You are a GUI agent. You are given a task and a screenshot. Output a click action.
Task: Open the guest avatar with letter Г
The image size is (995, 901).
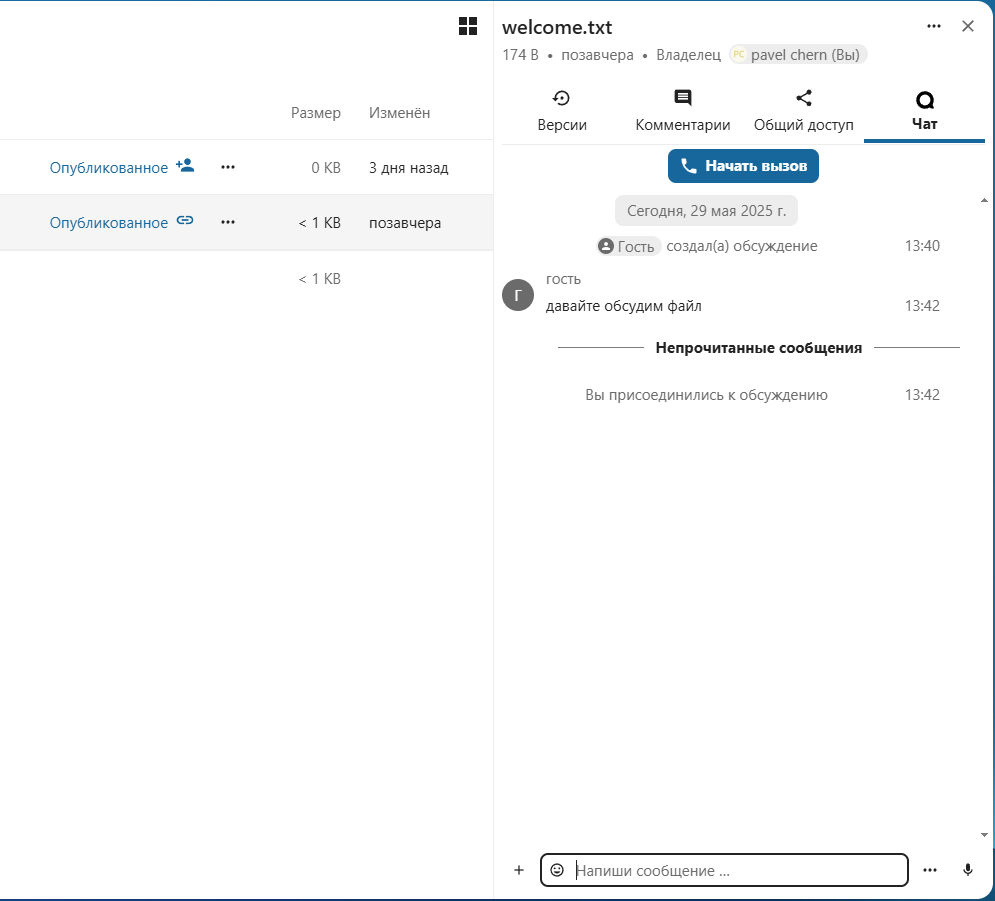point(518,295)
